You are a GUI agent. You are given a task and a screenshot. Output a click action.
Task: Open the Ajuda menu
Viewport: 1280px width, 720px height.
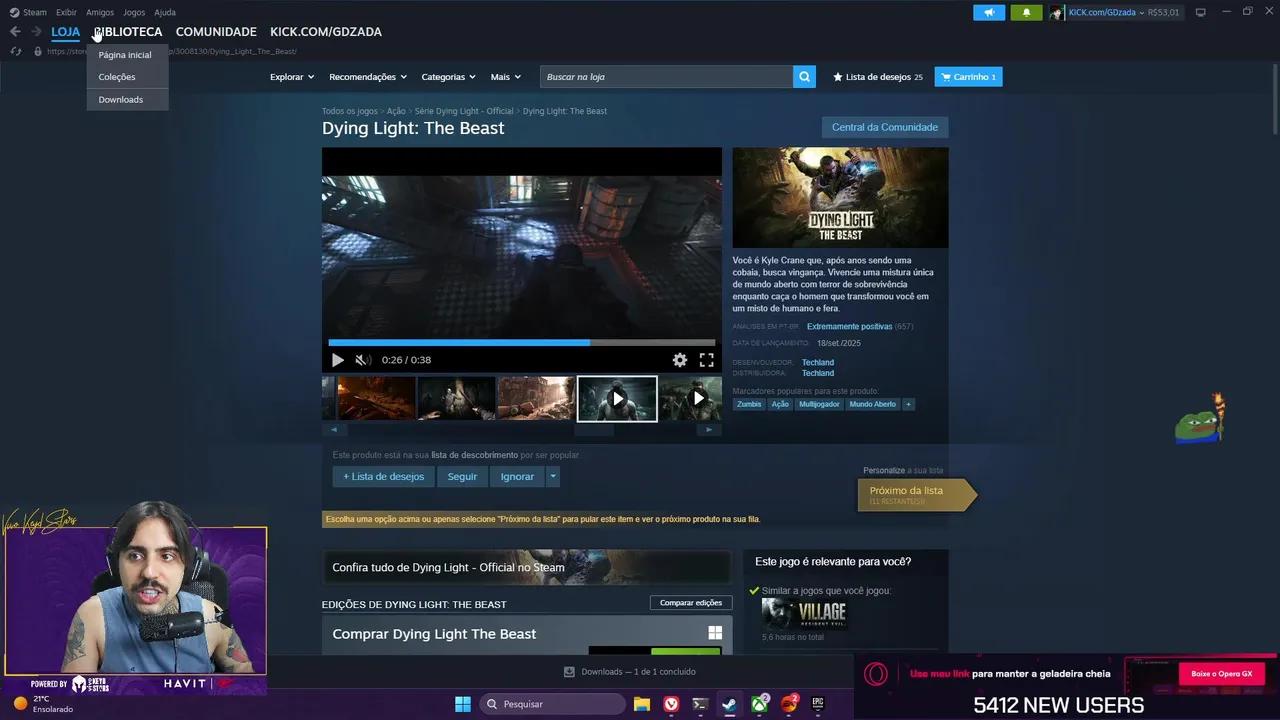[x=165, y=13]
